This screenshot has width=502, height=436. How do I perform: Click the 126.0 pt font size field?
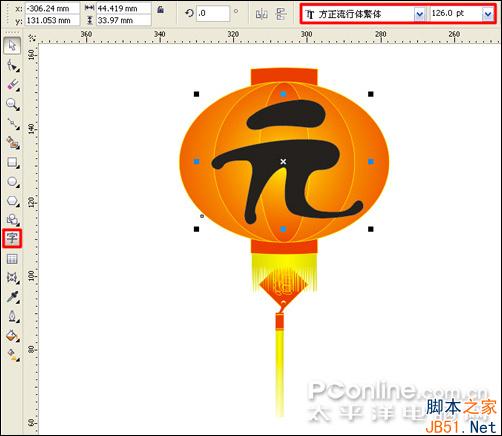(x=456, y=14)
